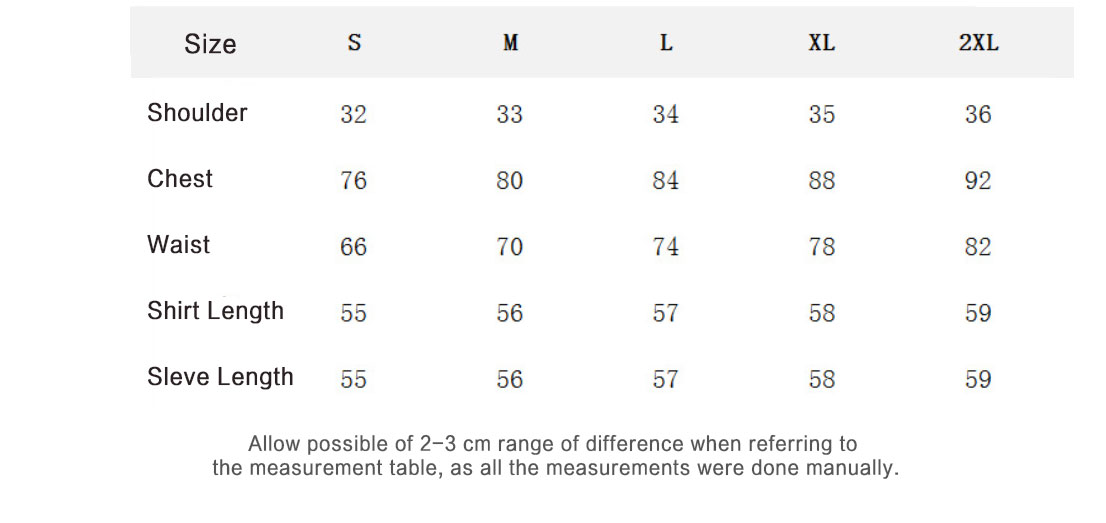
Task: Click the Size header label
Action: point(210,44)
